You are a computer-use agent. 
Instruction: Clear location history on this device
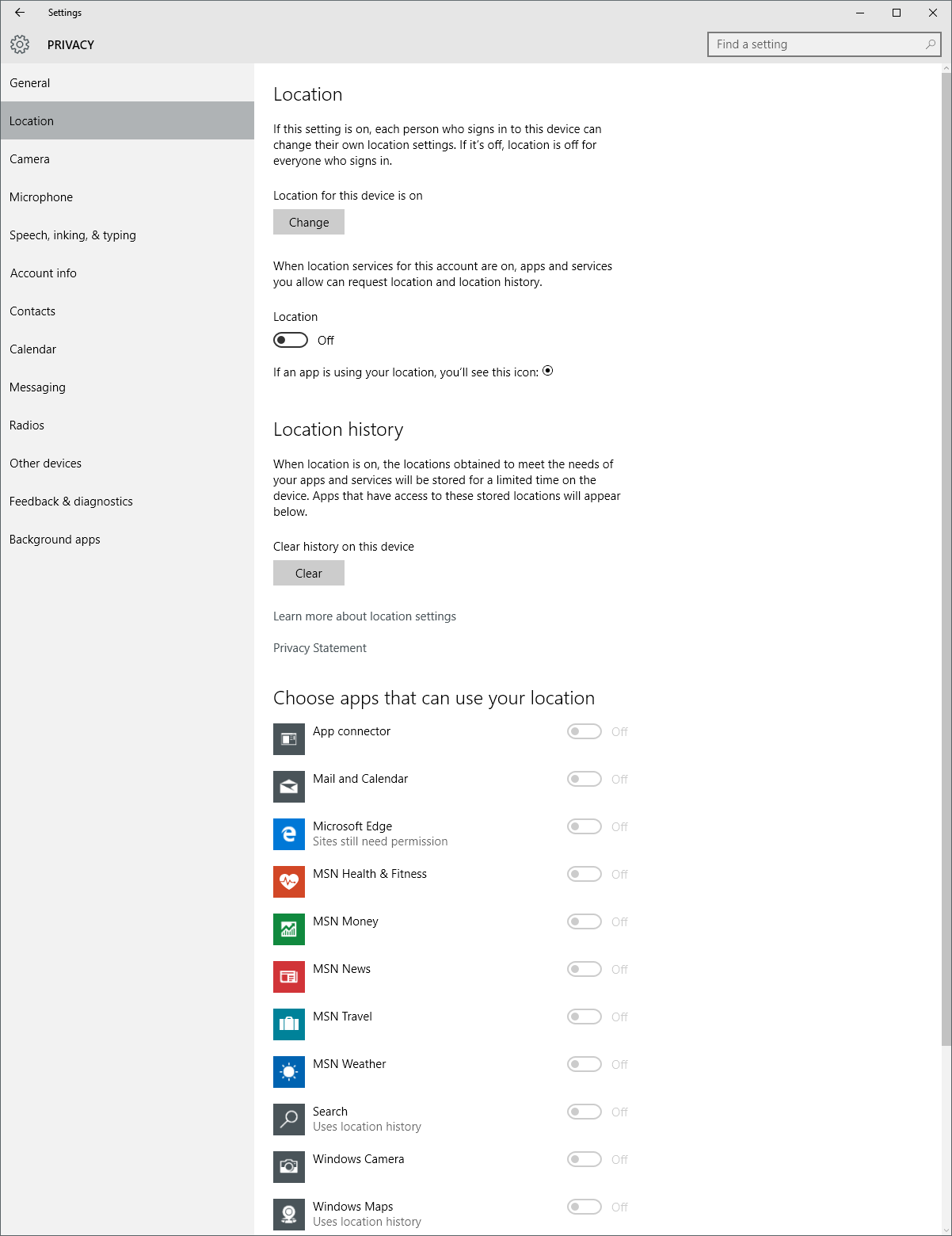tap(309, 573)
